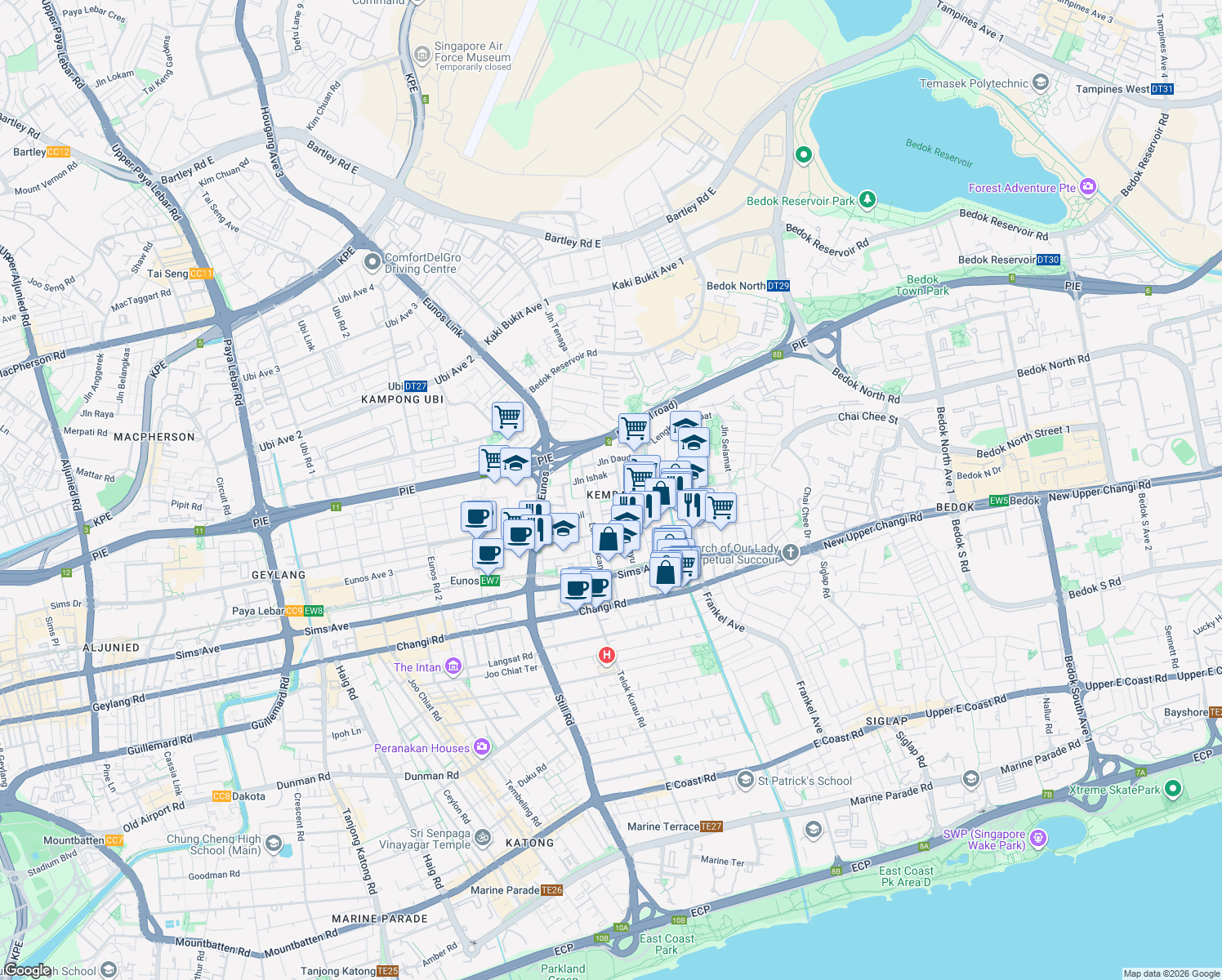1222x980 pixels.
Task: Open the hospital H marker on Telok Kurau Rd
Action: click(x=606, y=655)
